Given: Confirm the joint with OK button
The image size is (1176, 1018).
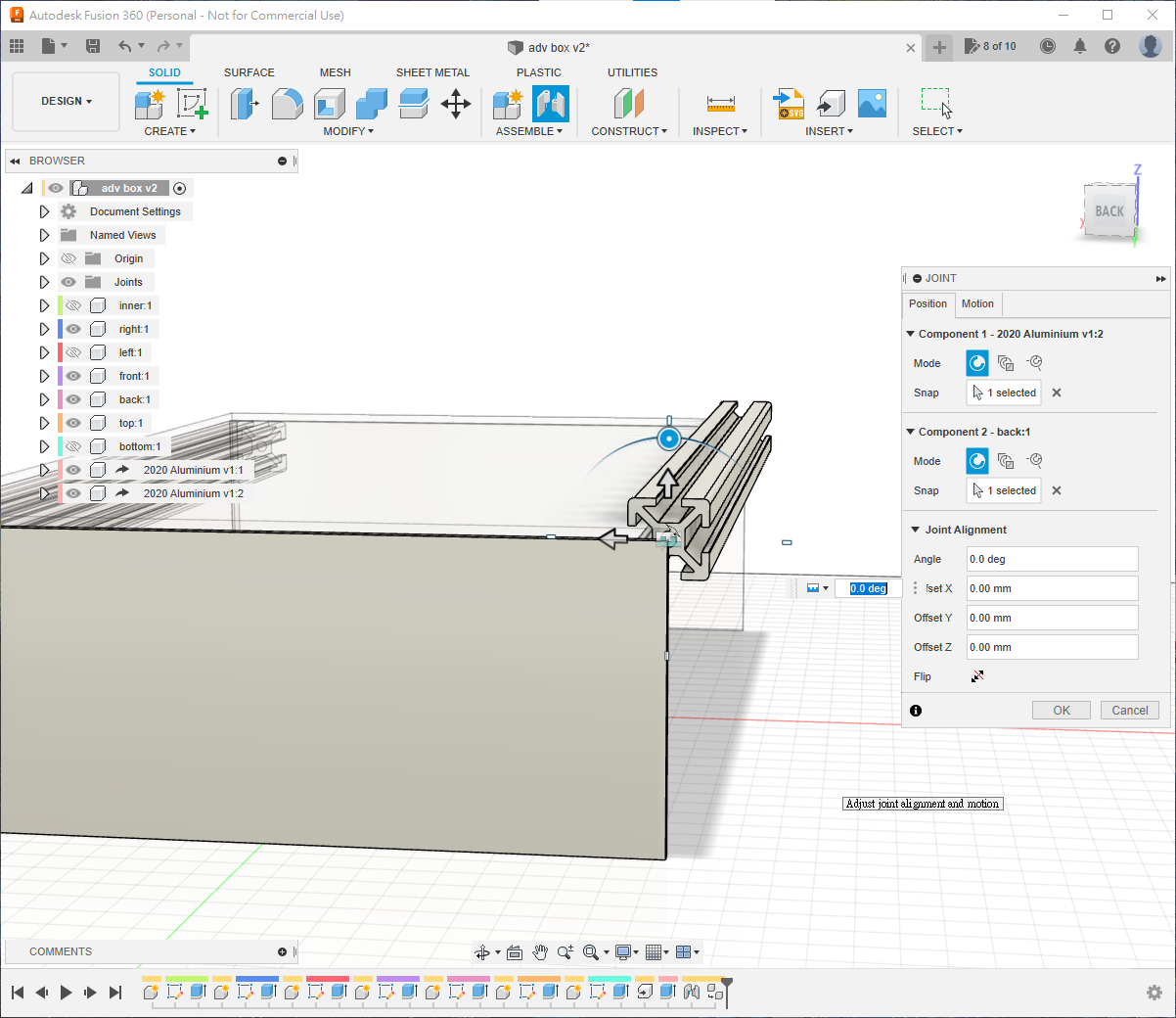Looking at the screenshot, I should point(1061,711).
